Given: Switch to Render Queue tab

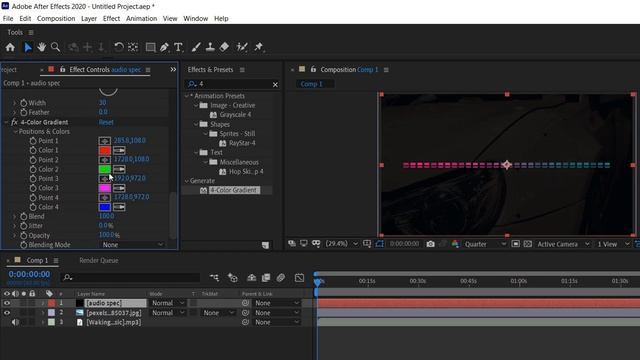Looking at the screenshot, I should tap(98, 260).
